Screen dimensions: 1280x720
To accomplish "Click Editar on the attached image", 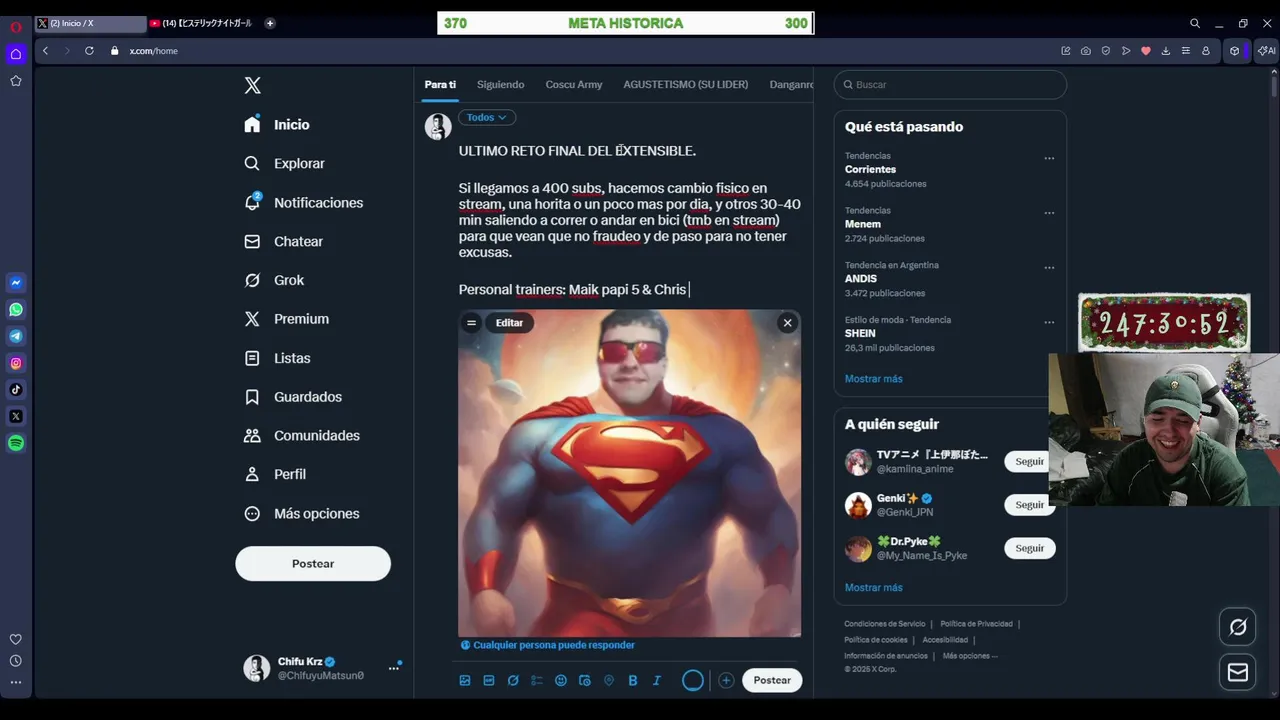I will click(509, 323).
